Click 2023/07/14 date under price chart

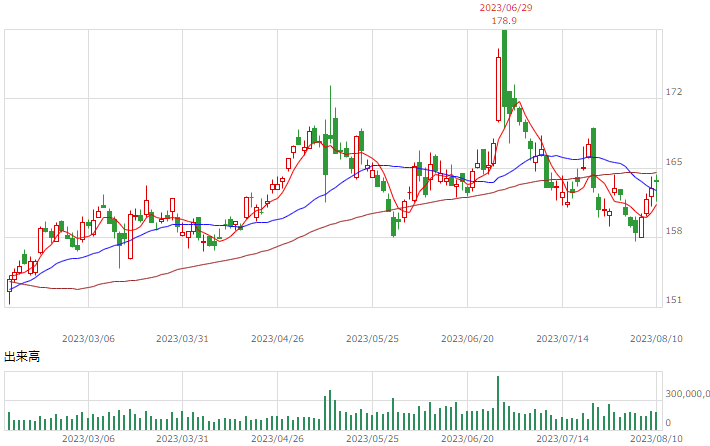coord(562,339)
